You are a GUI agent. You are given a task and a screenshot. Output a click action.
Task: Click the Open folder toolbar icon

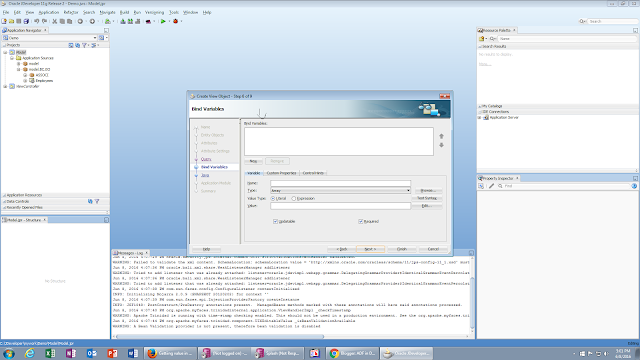point(11,21)
